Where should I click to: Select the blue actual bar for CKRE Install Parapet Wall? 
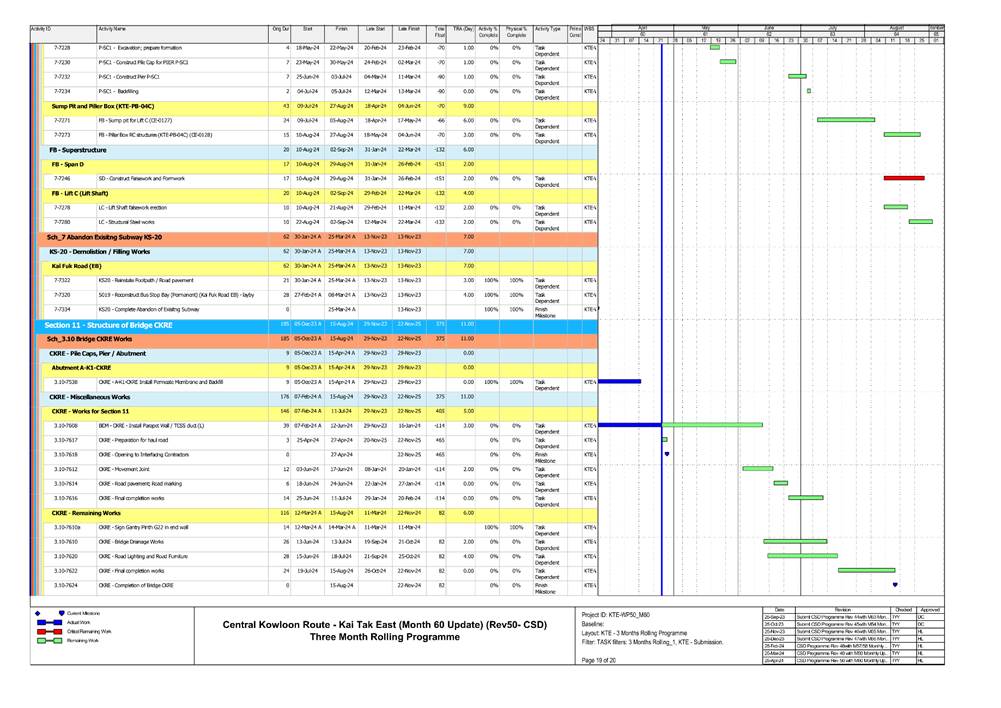[630, 425]
